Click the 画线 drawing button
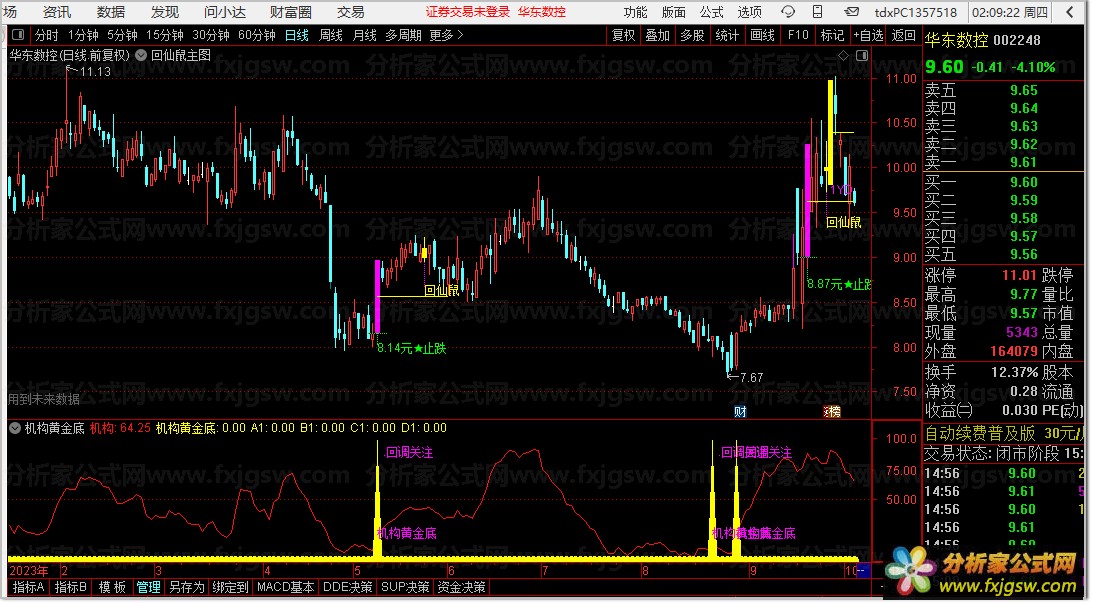The width and height of the screenshot is (1093, 603). point(763,35)
